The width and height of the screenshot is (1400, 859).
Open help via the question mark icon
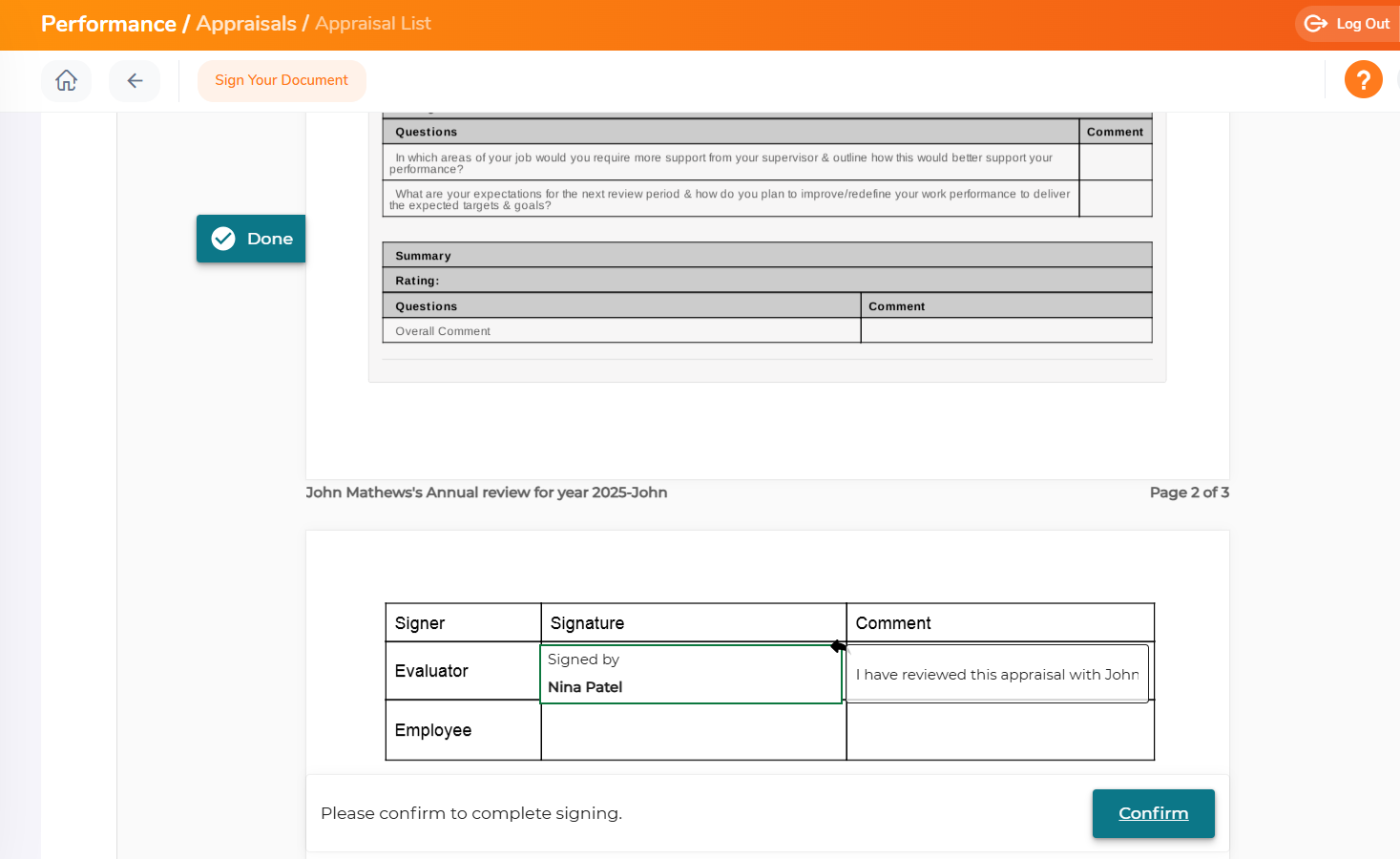(x=1363, y=80)
